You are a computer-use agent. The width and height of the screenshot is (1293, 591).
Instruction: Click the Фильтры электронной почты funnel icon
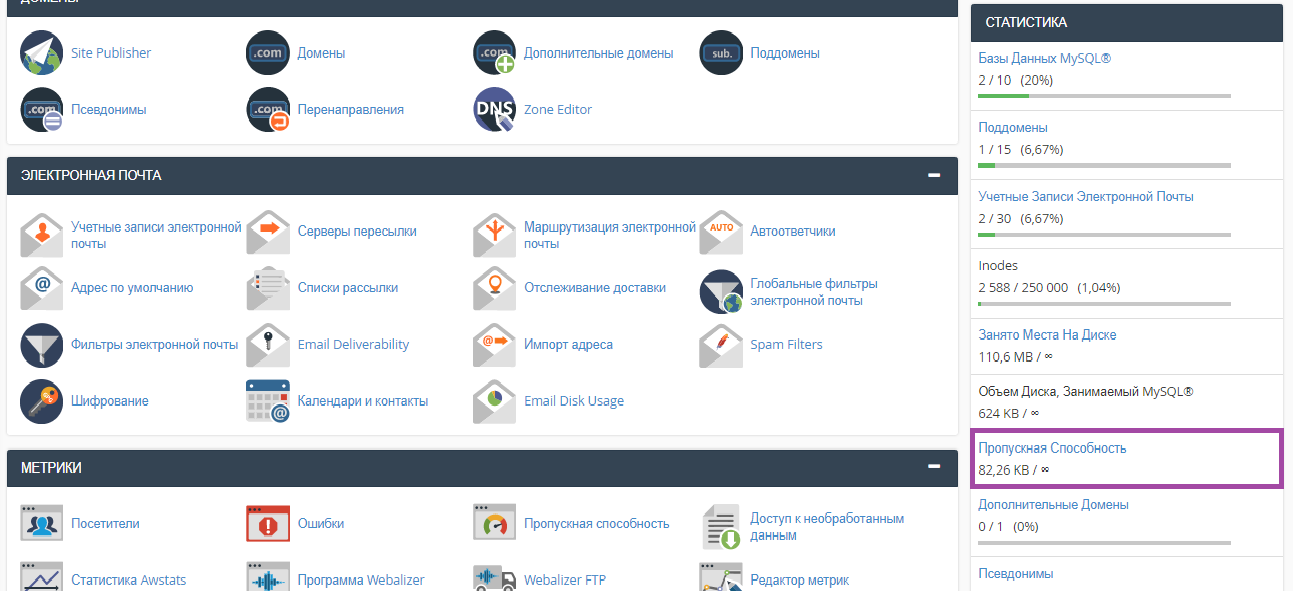click(41, 345)
